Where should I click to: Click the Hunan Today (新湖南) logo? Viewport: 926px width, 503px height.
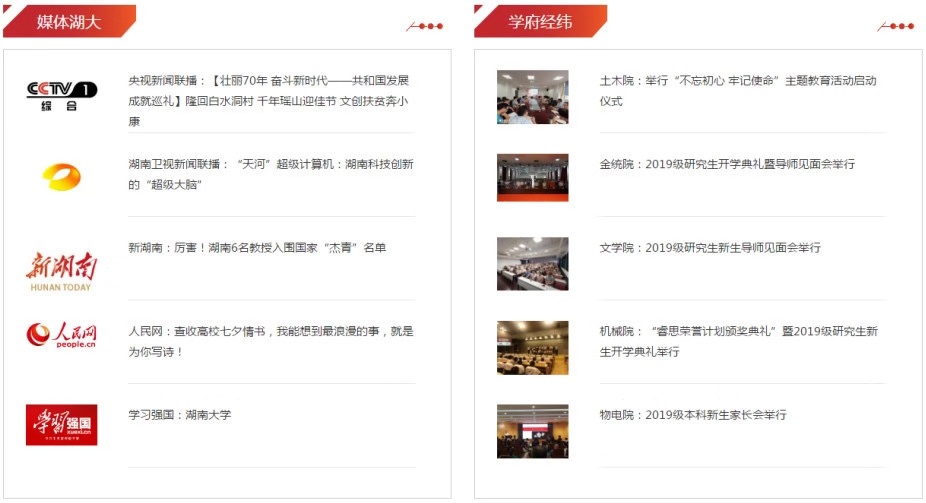click(61, 270)
